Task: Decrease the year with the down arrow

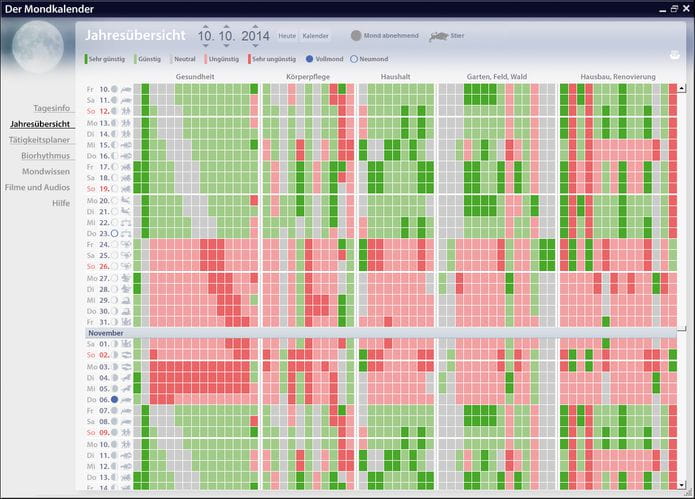Action: tap(256, 47)
